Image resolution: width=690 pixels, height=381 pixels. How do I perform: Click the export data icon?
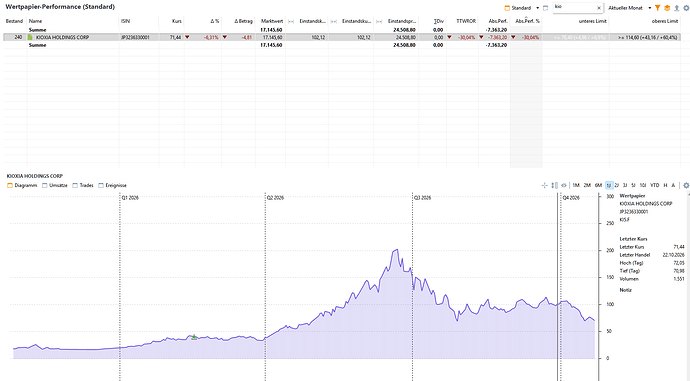pyautogui.click(x=676, y=8)
